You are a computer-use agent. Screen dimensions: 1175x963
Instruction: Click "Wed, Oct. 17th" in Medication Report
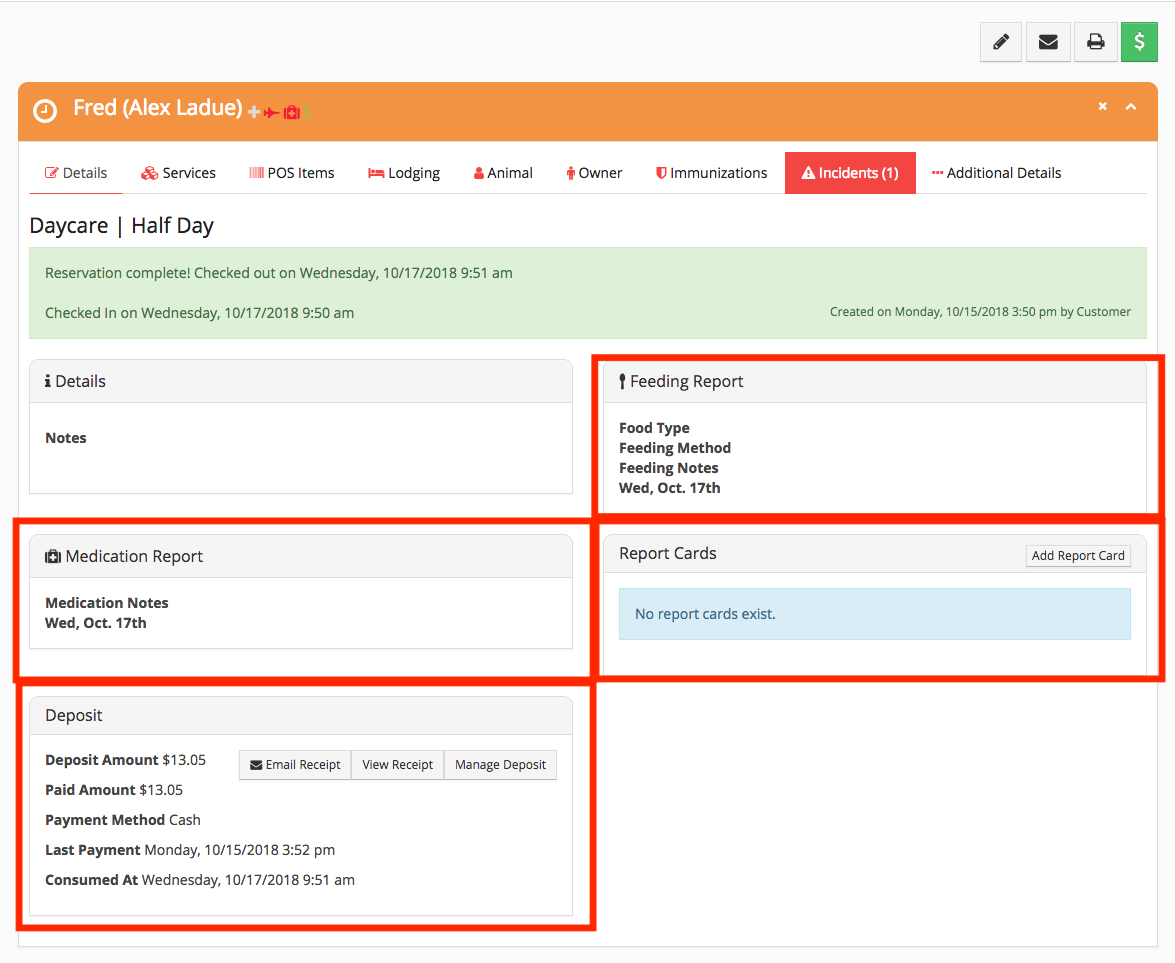click(x=96, y=623)
